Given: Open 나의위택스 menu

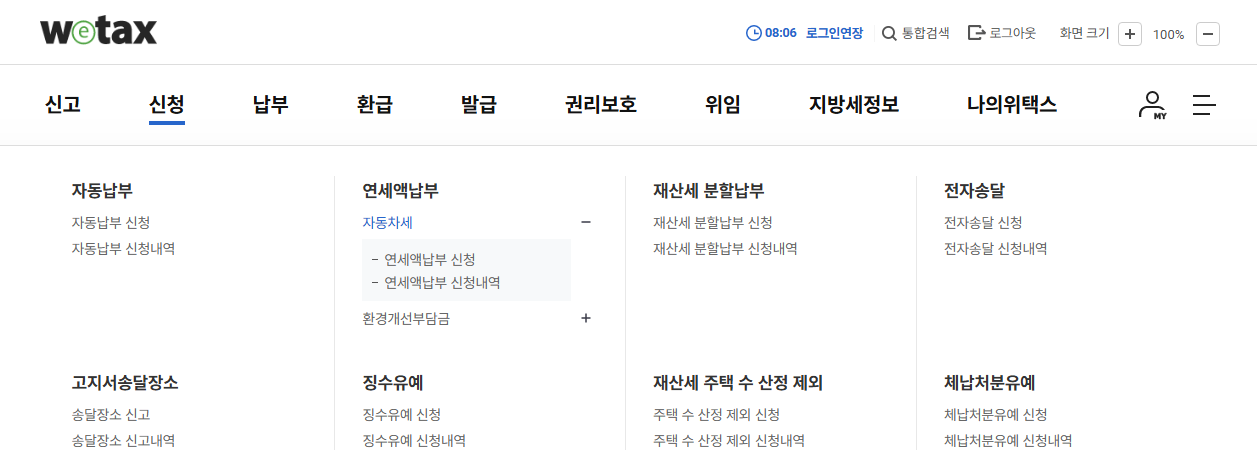Looking at the screenshot, I should [1012, 104].
